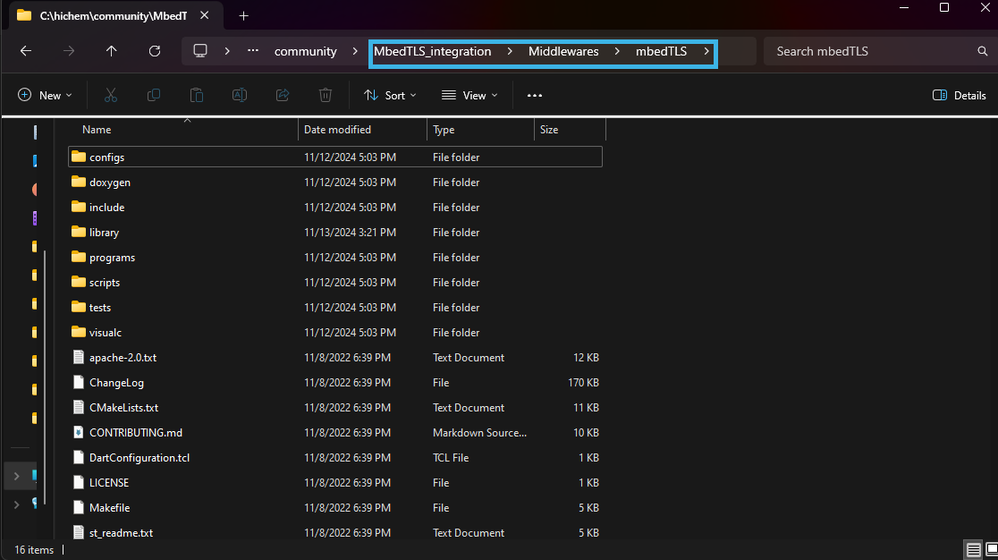The height and width of the screenshot is (560, 998).
Task: Close the C:\hichem\community tab
Action: 204,15
